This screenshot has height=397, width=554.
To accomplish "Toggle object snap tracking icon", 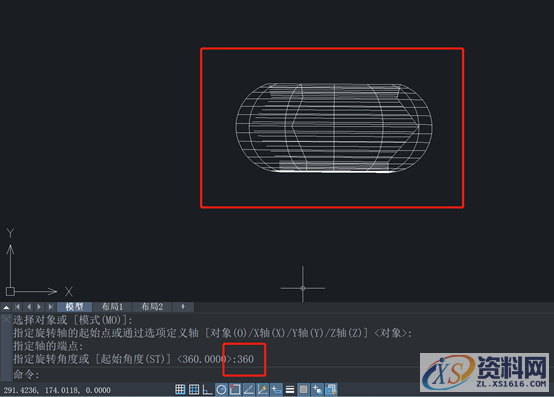I will click(249, 389).
